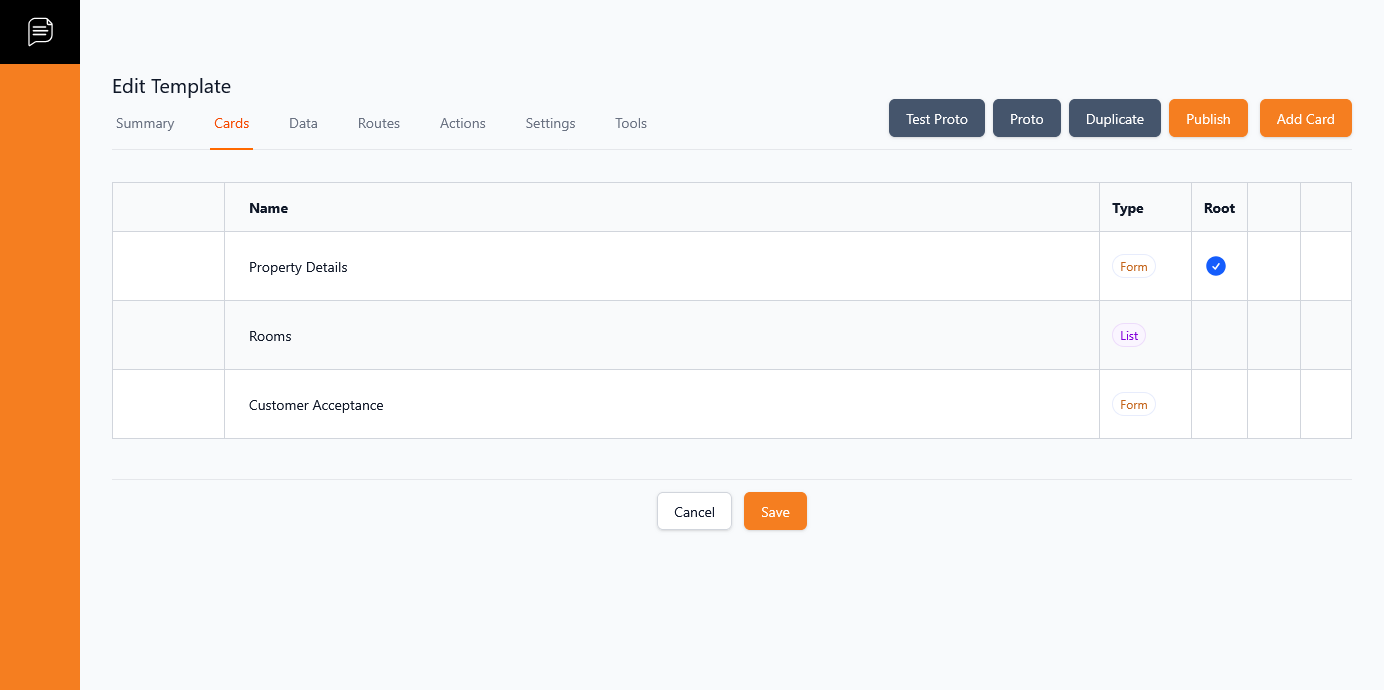Open the Customer Acceptance card
The image size is (1384, 690).
(x=316, y=405)
